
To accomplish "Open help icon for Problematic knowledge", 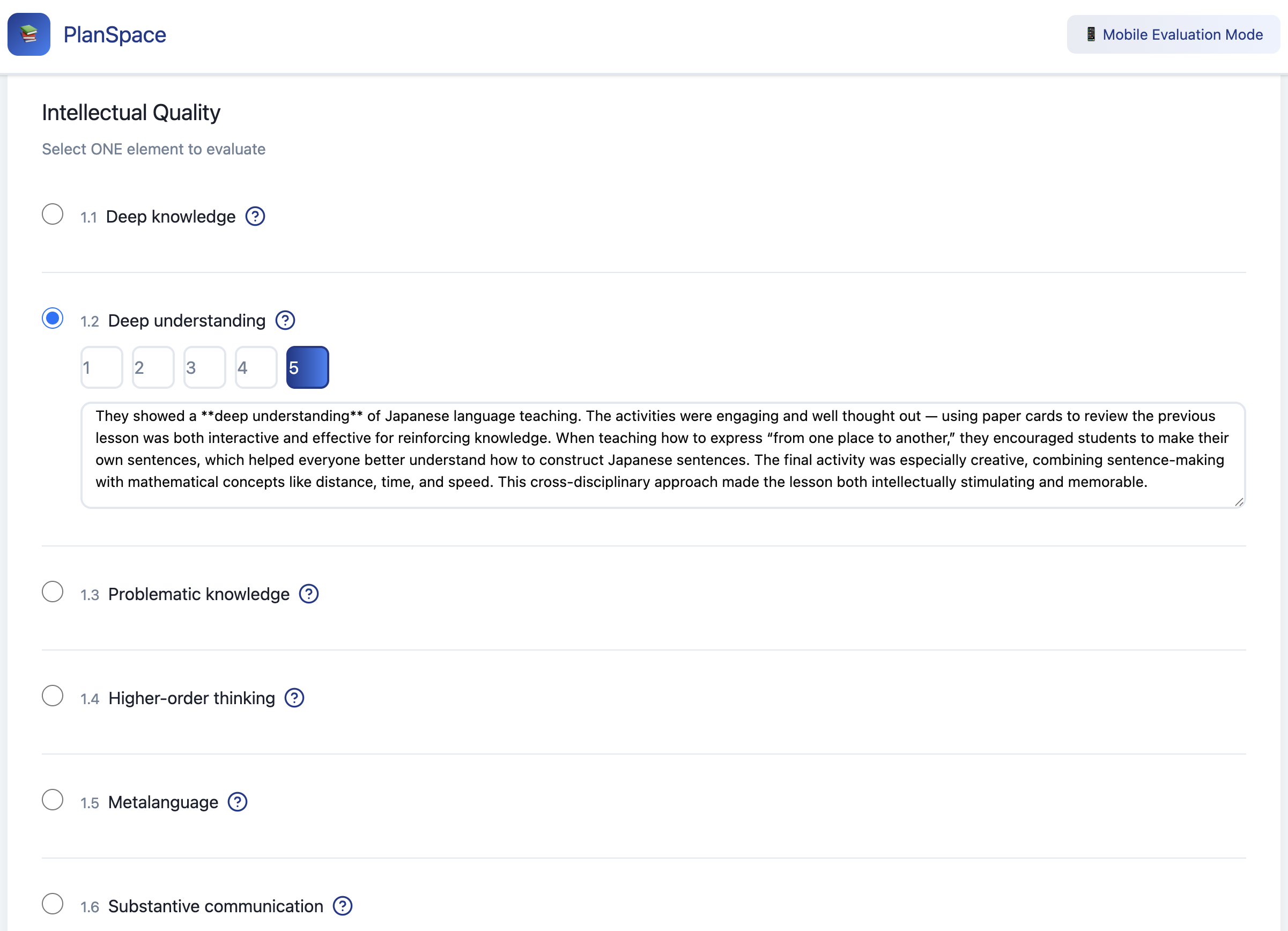I will pos(309,594).
